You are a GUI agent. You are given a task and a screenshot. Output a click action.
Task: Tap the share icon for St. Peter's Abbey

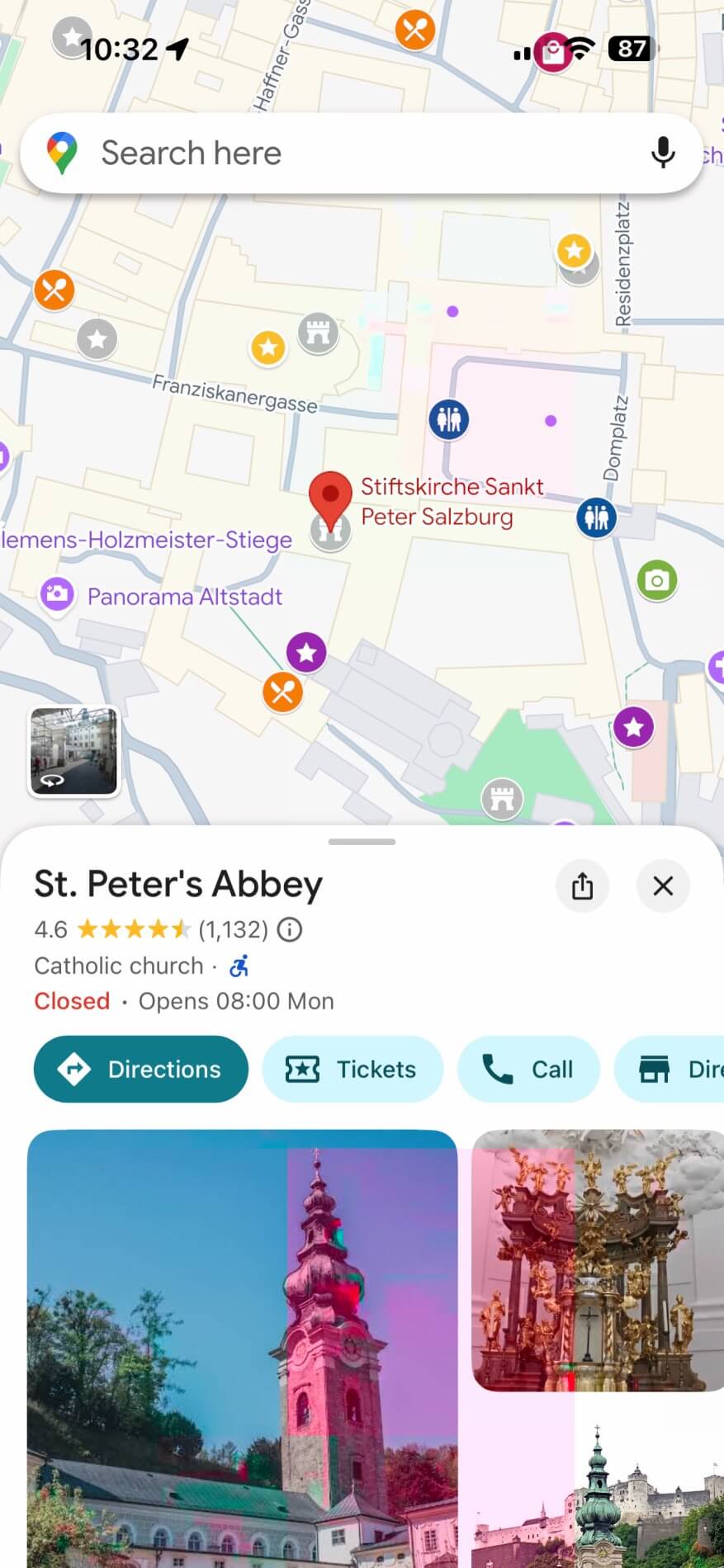(582, 886)
